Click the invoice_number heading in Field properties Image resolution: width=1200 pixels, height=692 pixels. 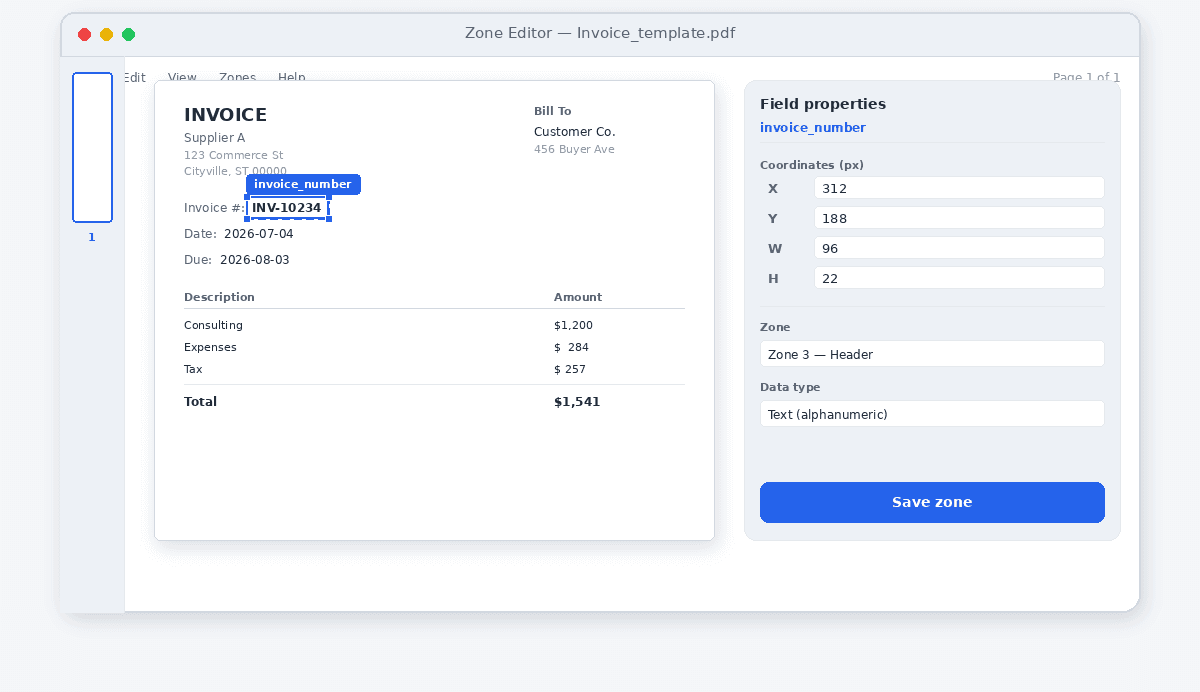click(x=813, y=128)
